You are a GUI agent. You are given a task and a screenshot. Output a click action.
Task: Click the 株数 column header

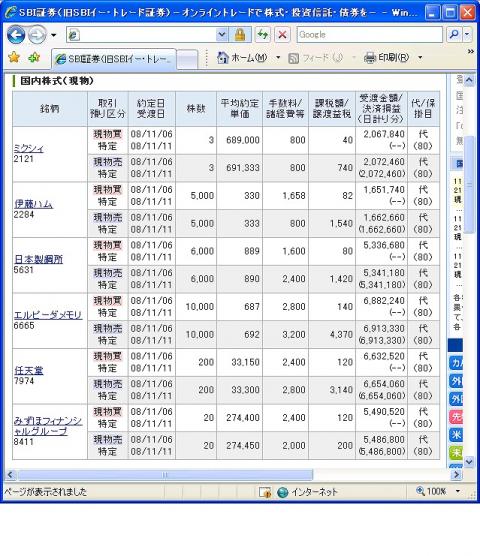(196, 109)
